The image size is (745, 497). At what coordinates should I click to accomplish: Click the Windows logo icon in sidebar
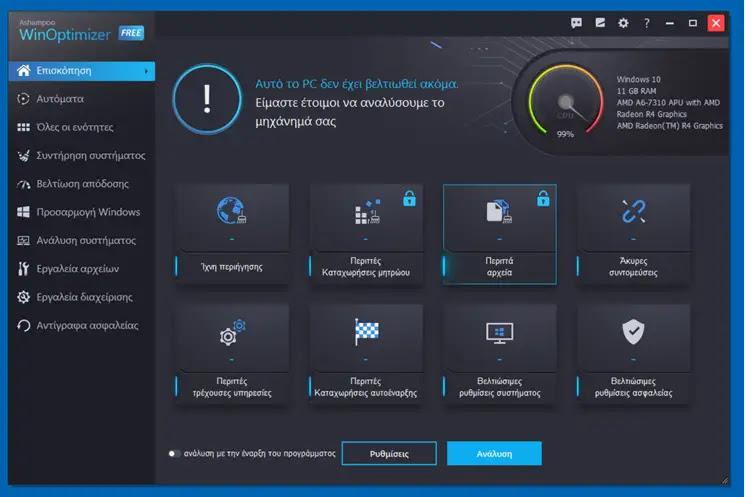pos(23,212)
